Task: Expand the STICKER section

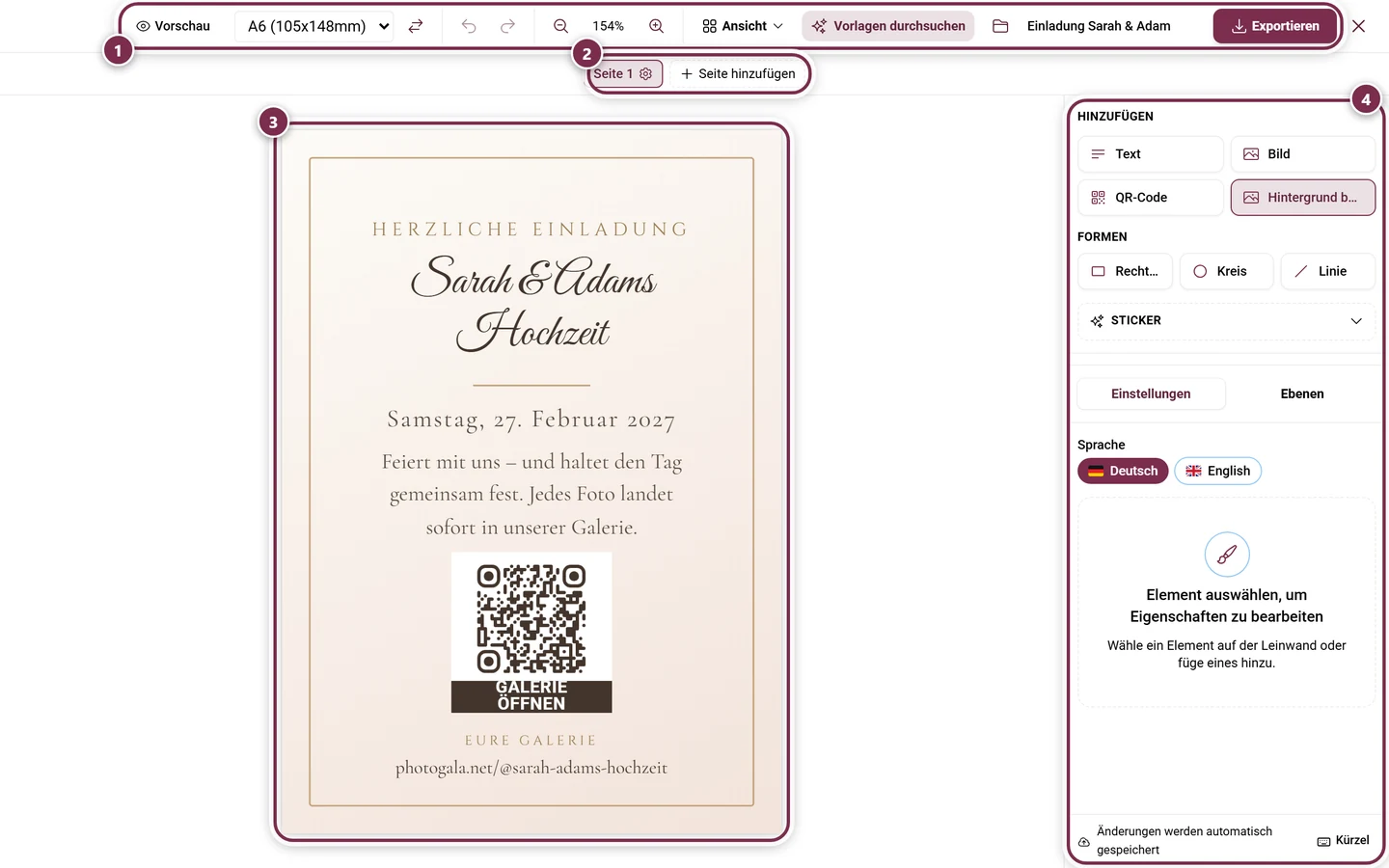Action: point(1226,321)
